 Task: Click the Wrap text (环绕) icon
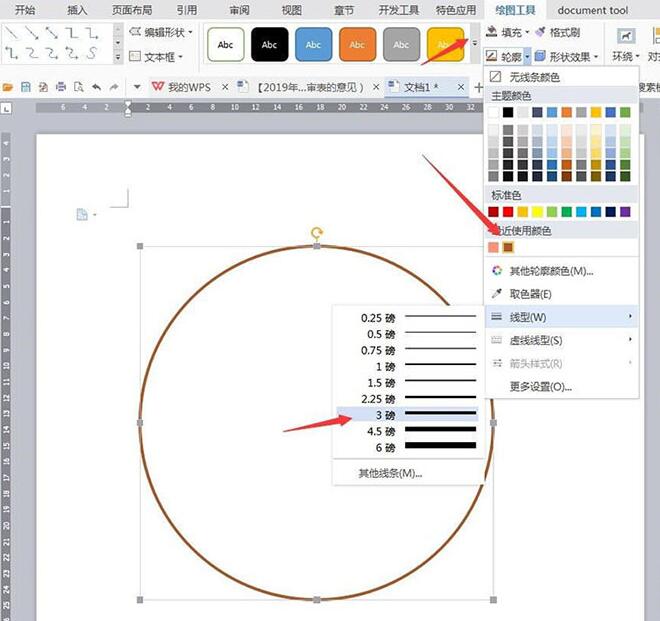[625, 37]
